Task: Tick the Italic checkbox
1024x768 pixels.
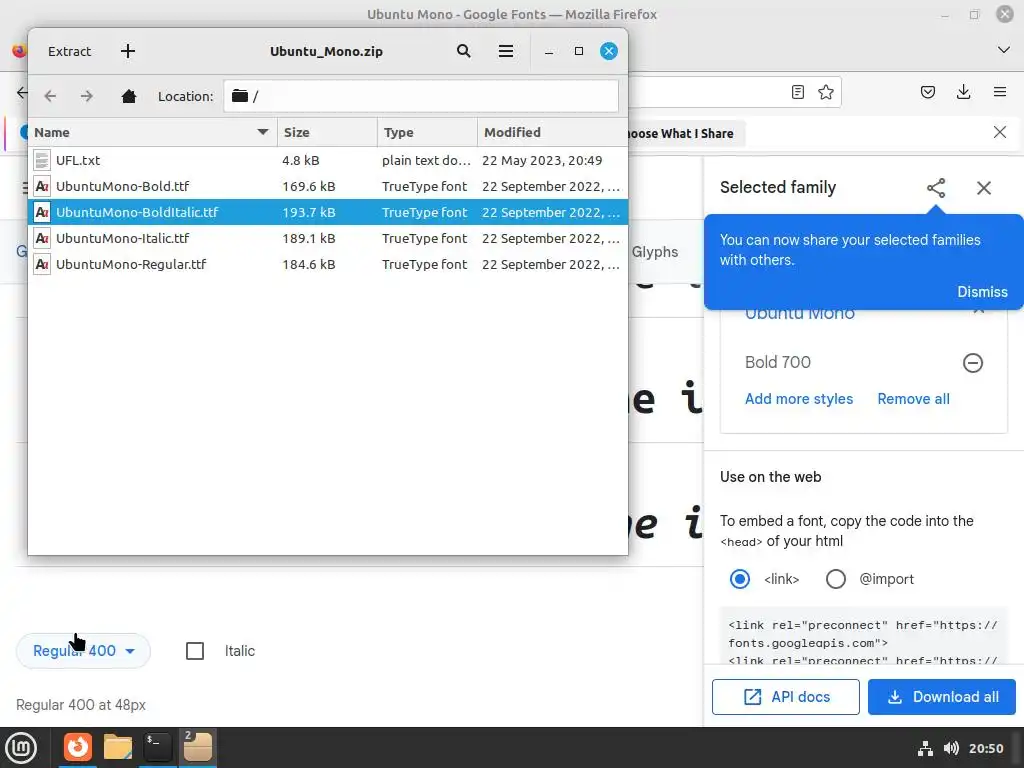Action: pyautogui.click(x=195, y=651)
